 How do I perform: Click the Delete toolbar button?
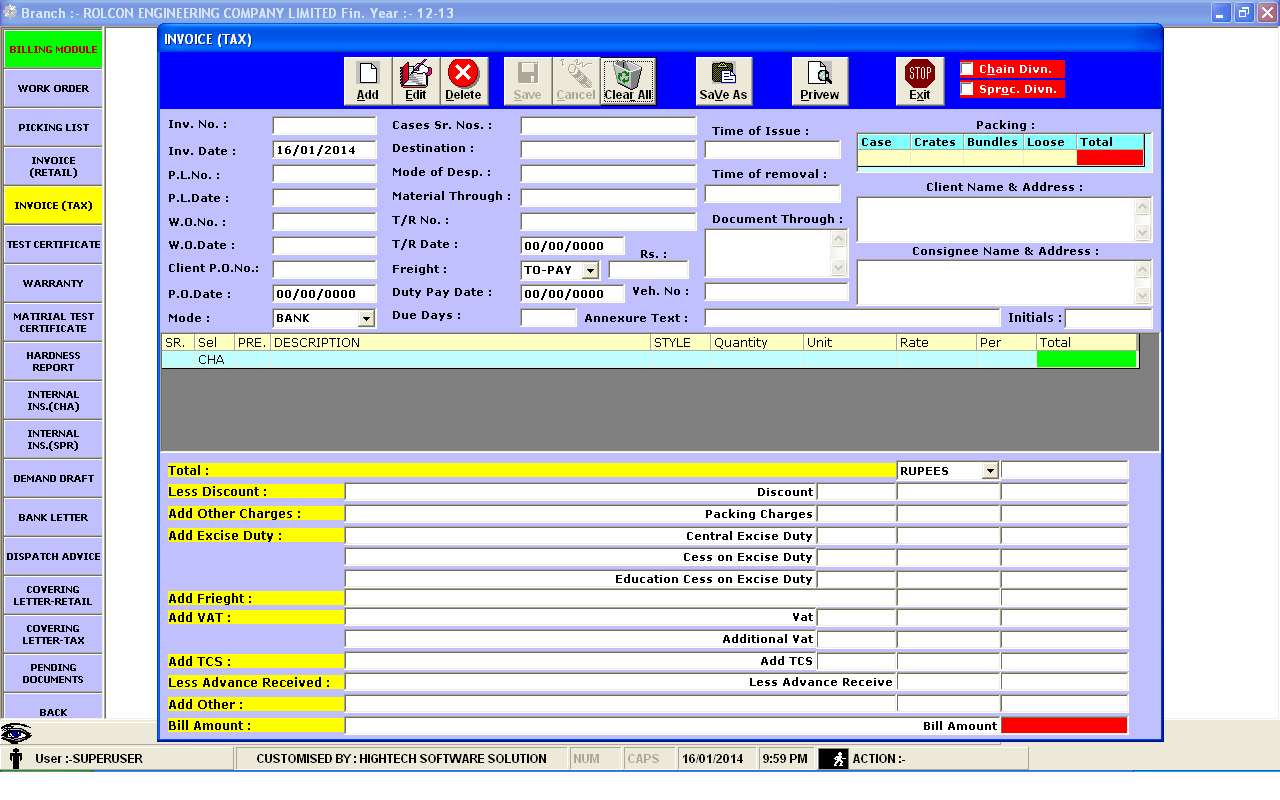pos(464,81)
